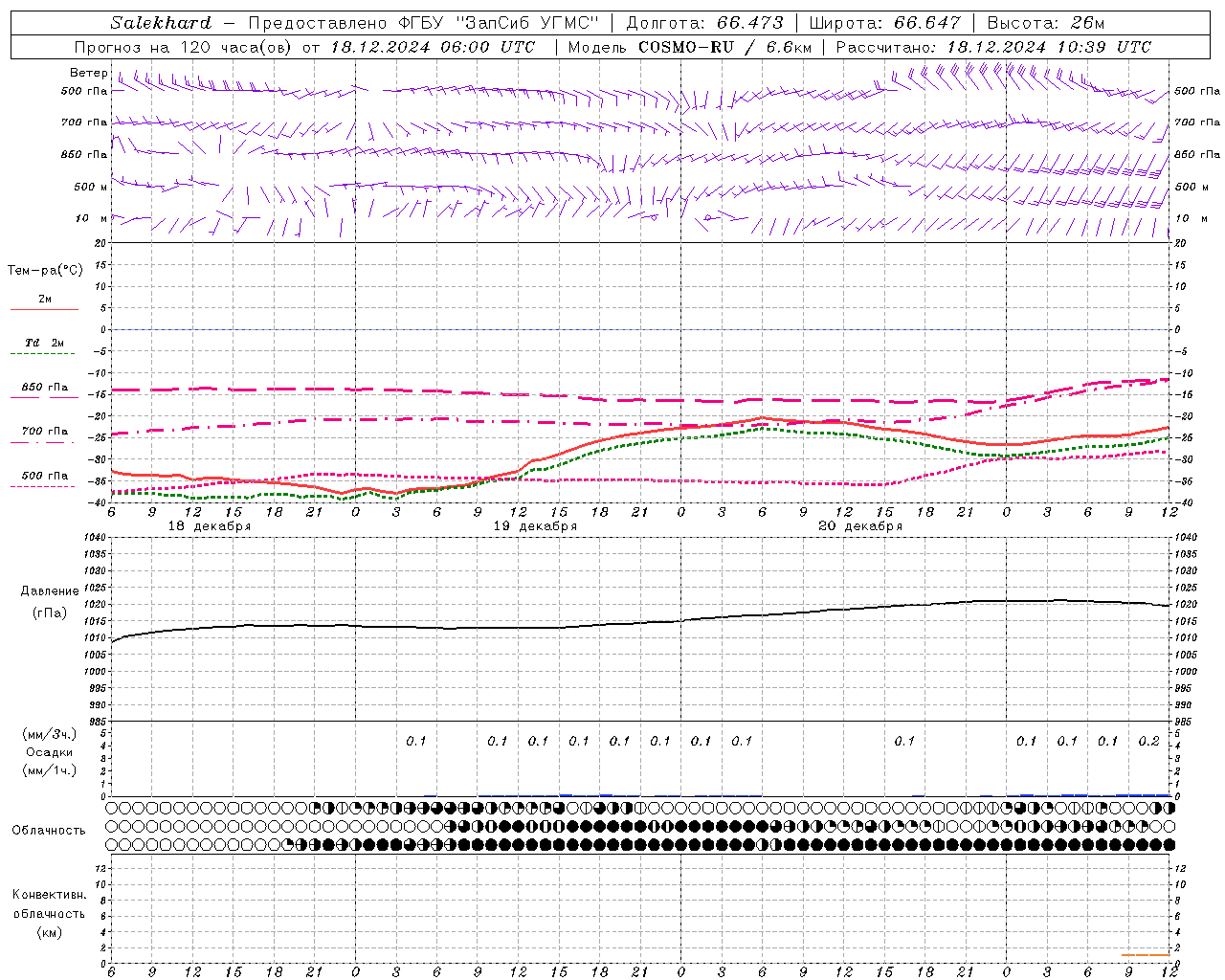Click the "19 декабря" date label
This screenshot has height=980, width=1225.
click(535, 526)
